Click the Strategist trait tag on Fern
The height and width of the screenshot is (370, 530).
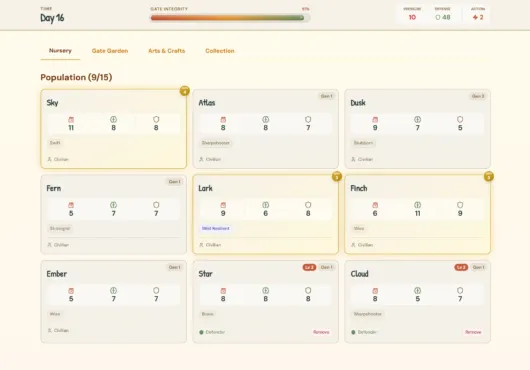pos(60,228)
